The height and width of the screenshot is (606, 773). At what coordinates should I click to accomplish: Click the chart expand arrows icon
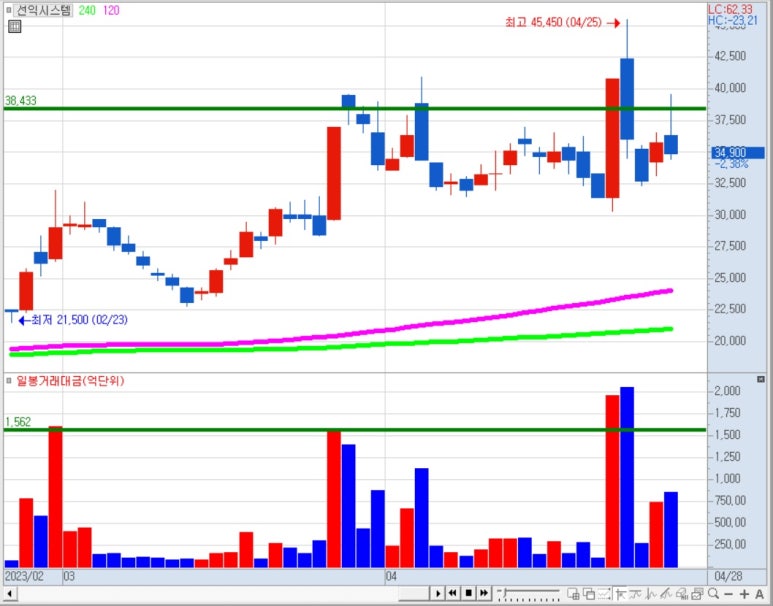point(604,594)
